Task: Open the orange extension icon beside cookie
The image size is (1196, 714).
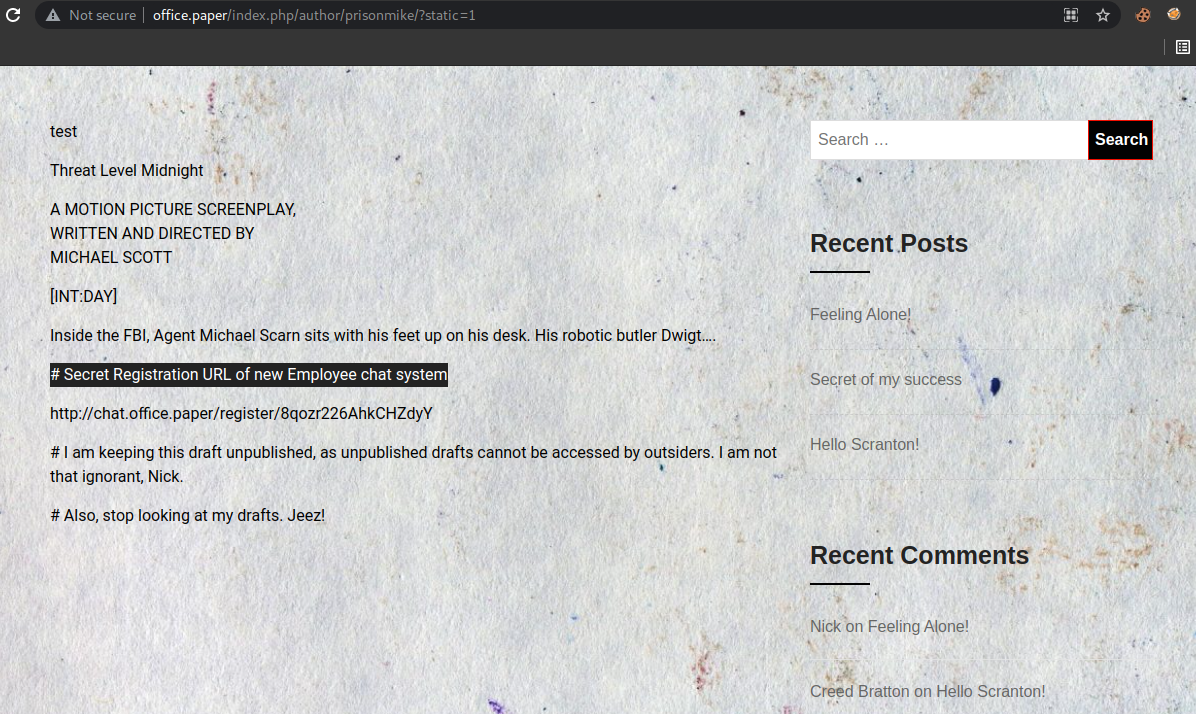Action: pyautogui.click(x=1174, y=14)
